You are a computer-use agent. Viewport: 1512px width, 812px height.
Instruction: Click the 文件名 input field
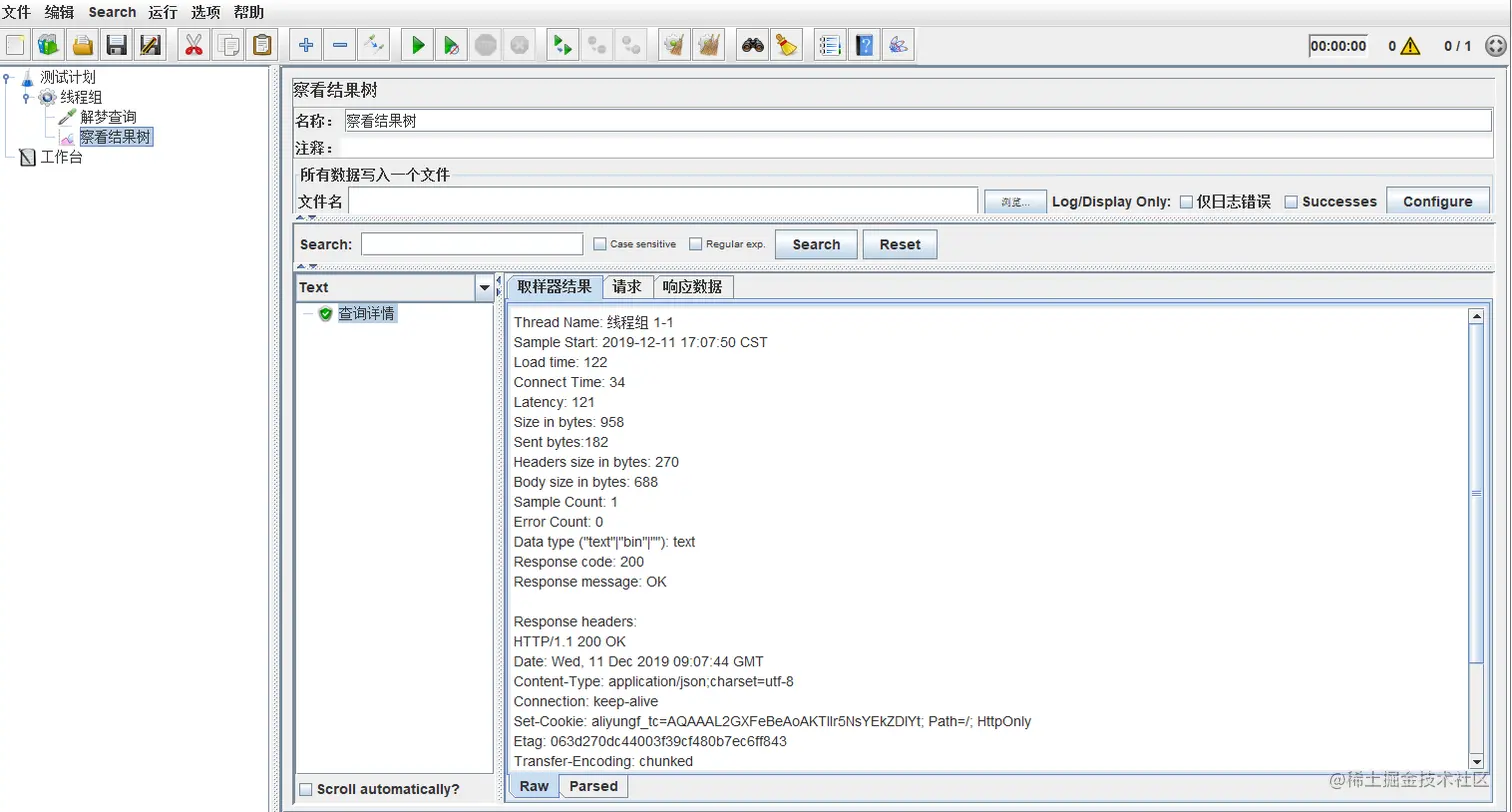click(x=663, y=201)
